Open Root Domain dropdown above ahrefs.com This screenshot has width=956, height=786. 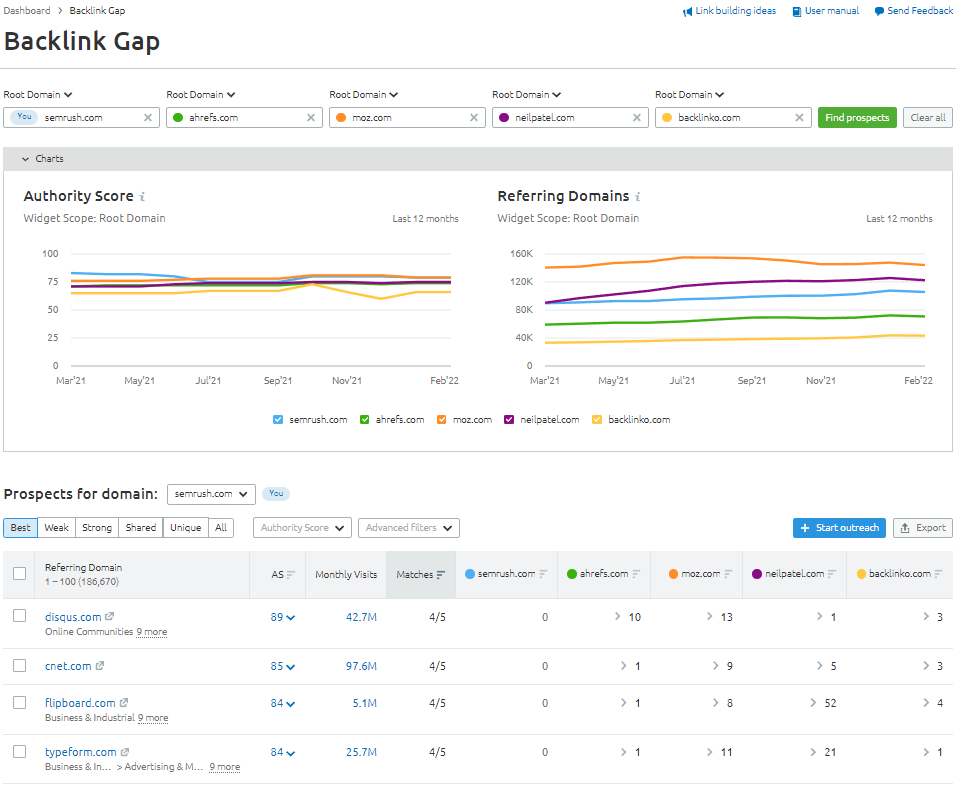click(201, 95)
